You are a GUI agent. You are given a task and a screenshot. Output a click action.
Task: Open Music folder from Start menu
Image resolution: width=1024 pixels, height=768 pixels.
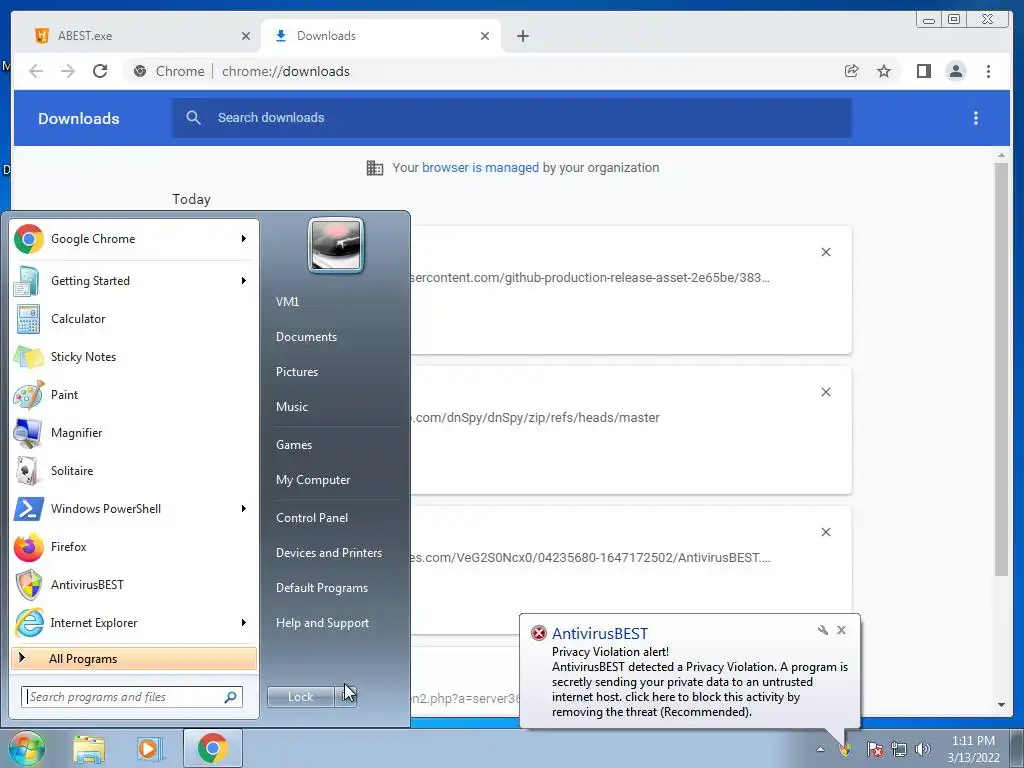click(x=292, y=407)
